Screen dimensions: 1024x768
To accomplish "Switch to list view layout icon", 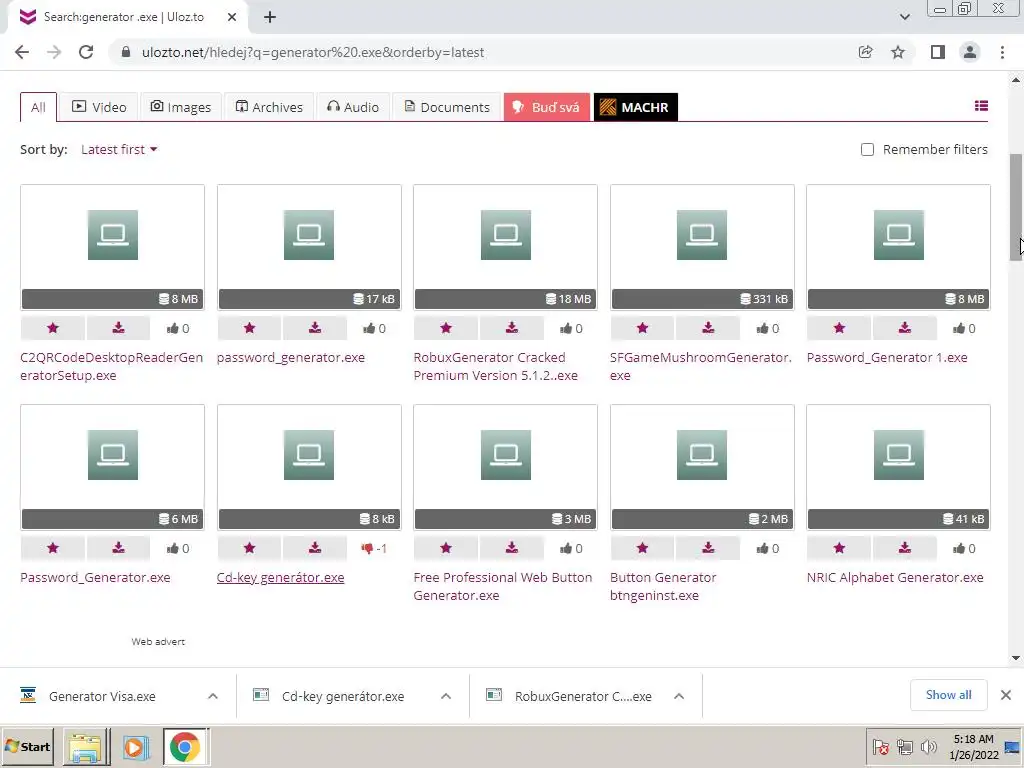I will point(981,106).
